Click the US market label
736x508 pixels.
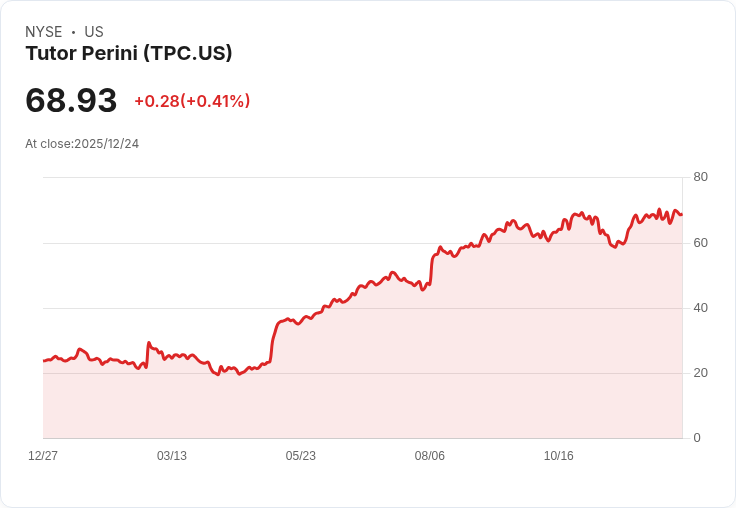click(94, 32)
